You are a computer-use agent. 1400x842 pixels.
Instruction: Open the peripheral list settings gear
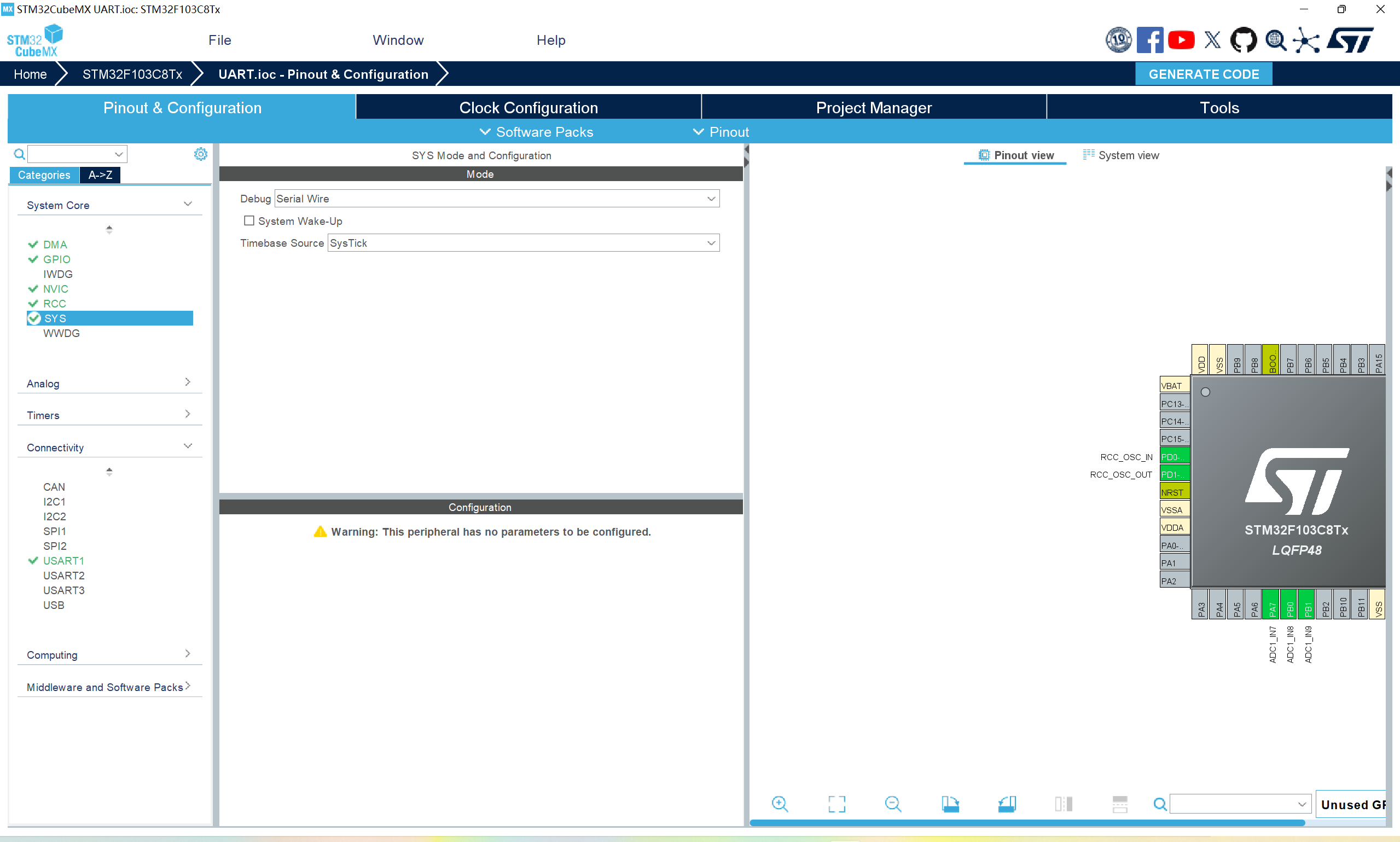(x=200, y=154)
